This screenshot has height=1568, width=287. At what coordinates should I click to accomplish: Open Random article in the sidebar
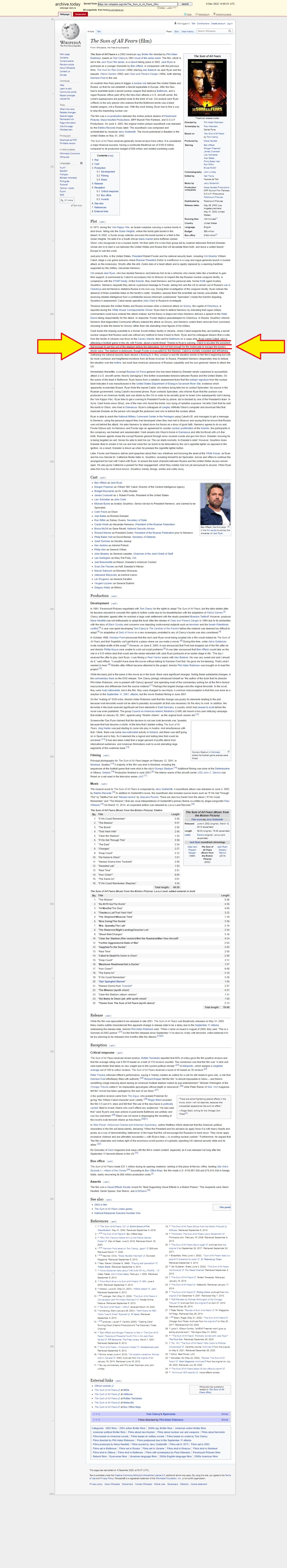click(67, 64)
